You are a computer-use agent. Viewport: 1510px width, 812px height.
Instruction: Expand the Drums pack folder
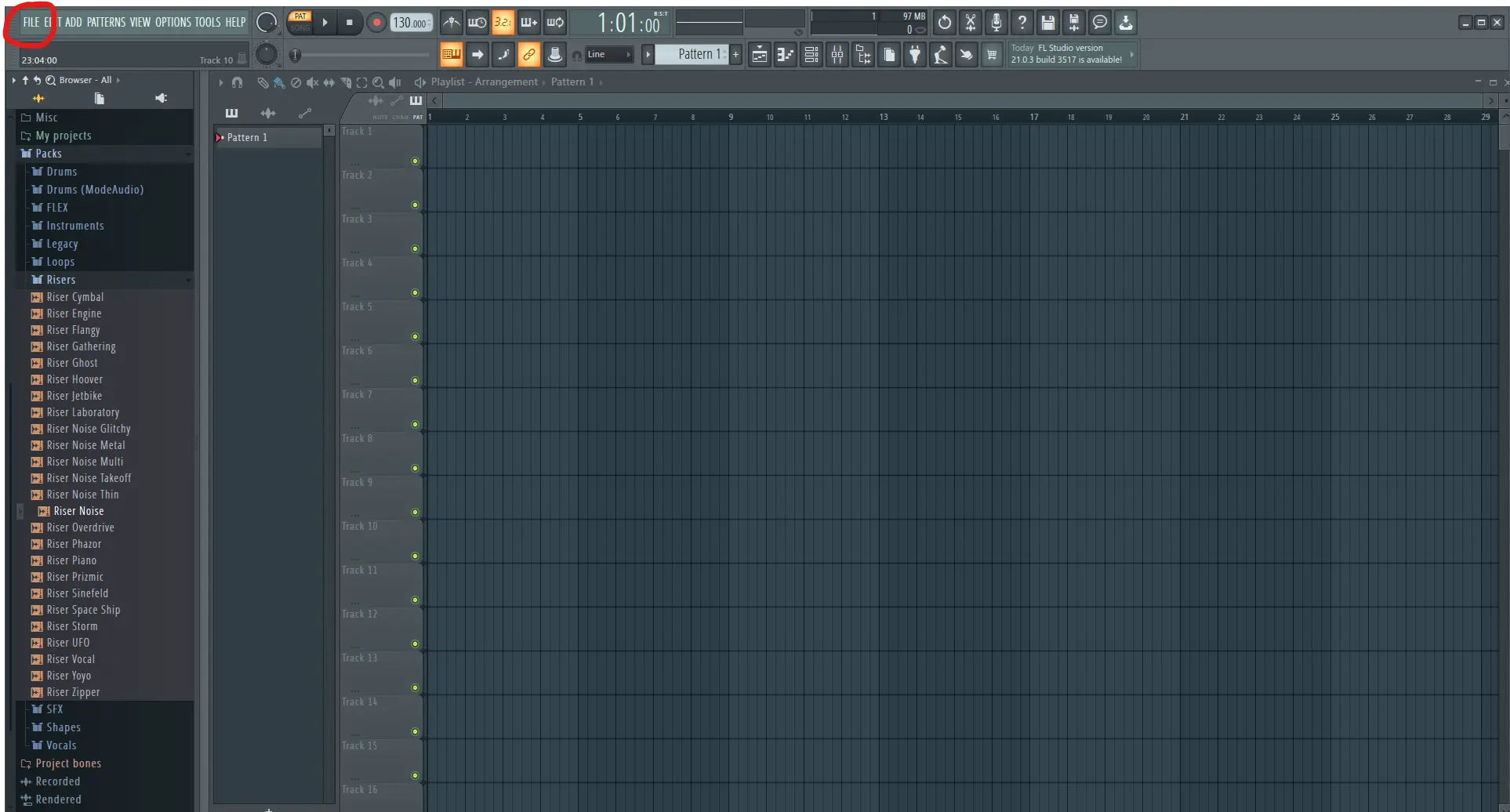click(61, 172)
